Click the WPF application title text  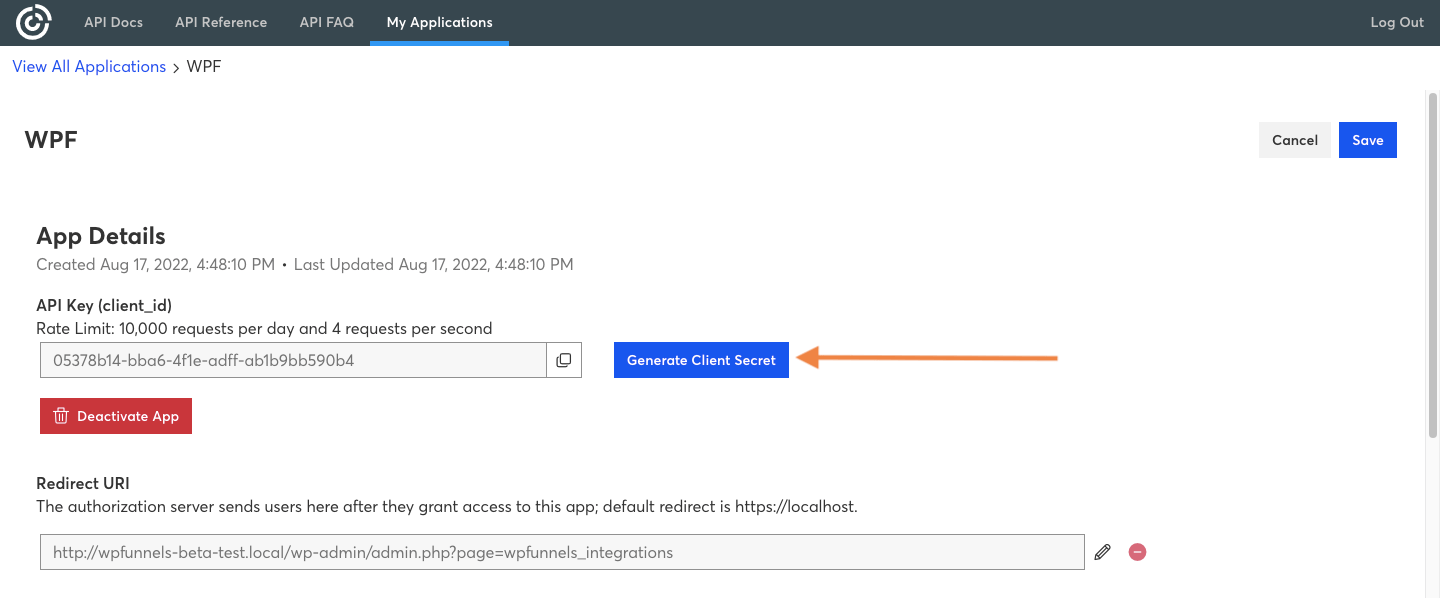click(x=51, y=140)
